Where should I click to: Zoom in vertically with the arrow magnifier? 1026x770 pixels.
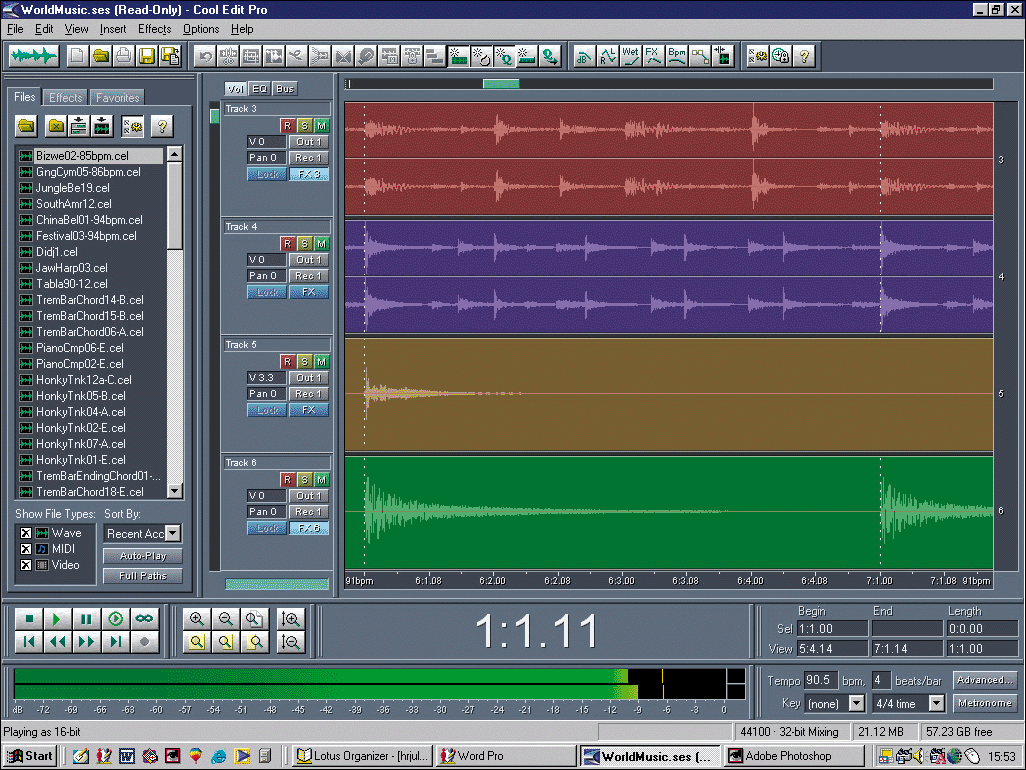point(290,619)
